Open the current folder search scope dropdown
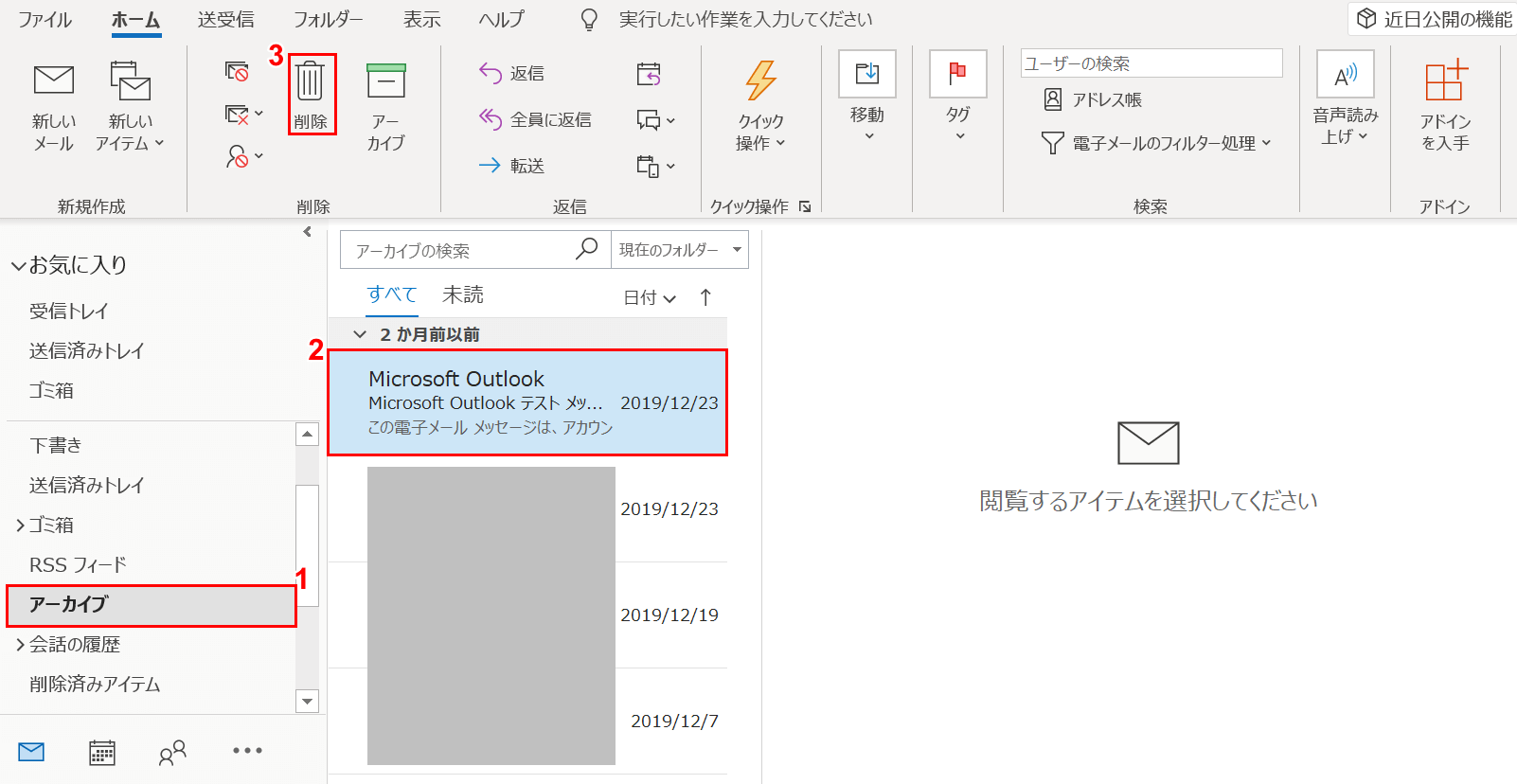 coord(679,250)
